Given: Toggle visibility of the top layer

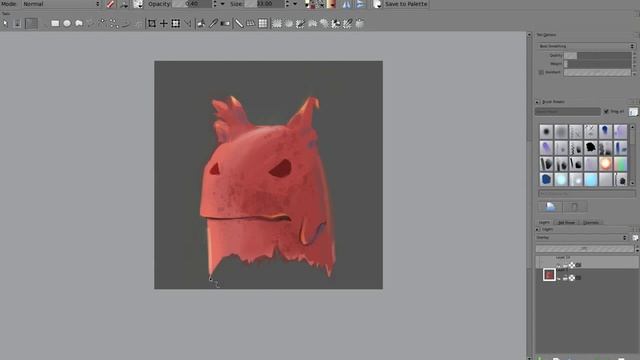Looking at the screenshot, I should point(559,265).
